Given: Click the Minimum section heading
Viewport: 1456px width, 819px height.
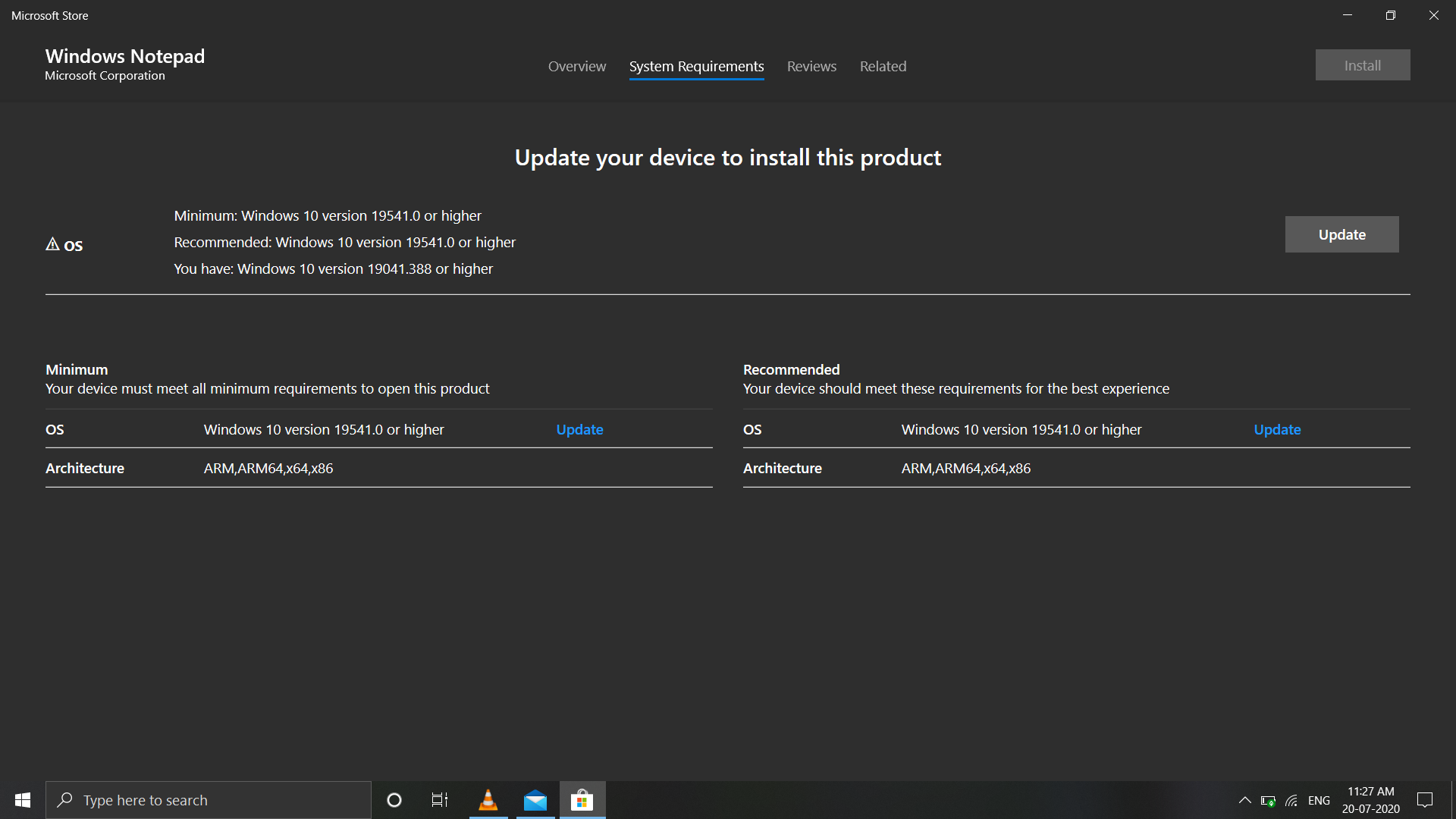Looking at the screenshot, I should 77,369.
